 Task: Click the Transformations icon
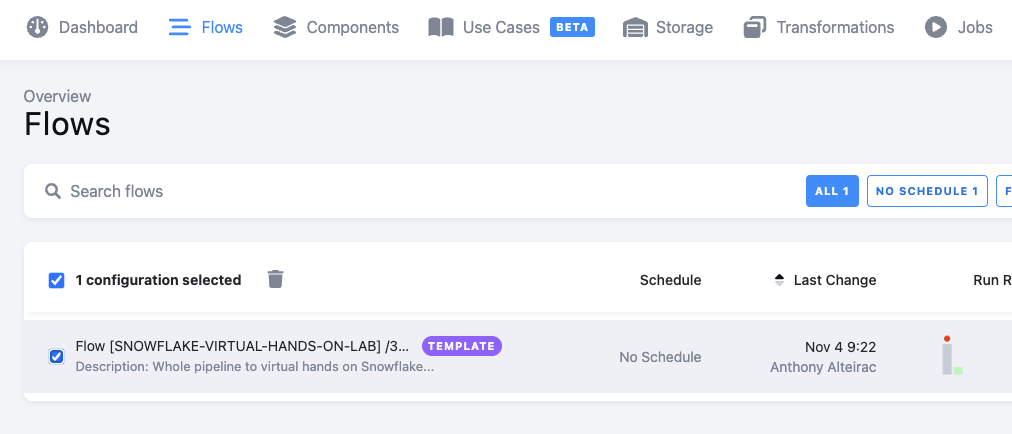(x=755, y=27)
